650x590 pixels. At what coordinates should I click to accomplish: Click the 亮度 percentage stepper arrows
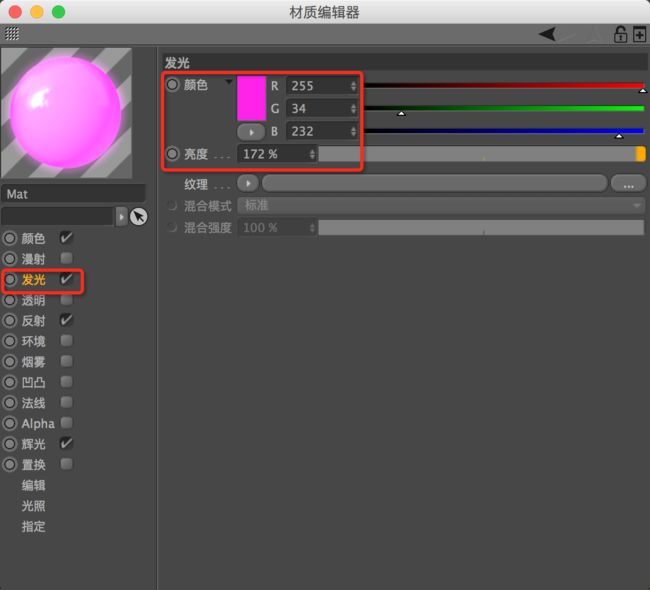312,154
